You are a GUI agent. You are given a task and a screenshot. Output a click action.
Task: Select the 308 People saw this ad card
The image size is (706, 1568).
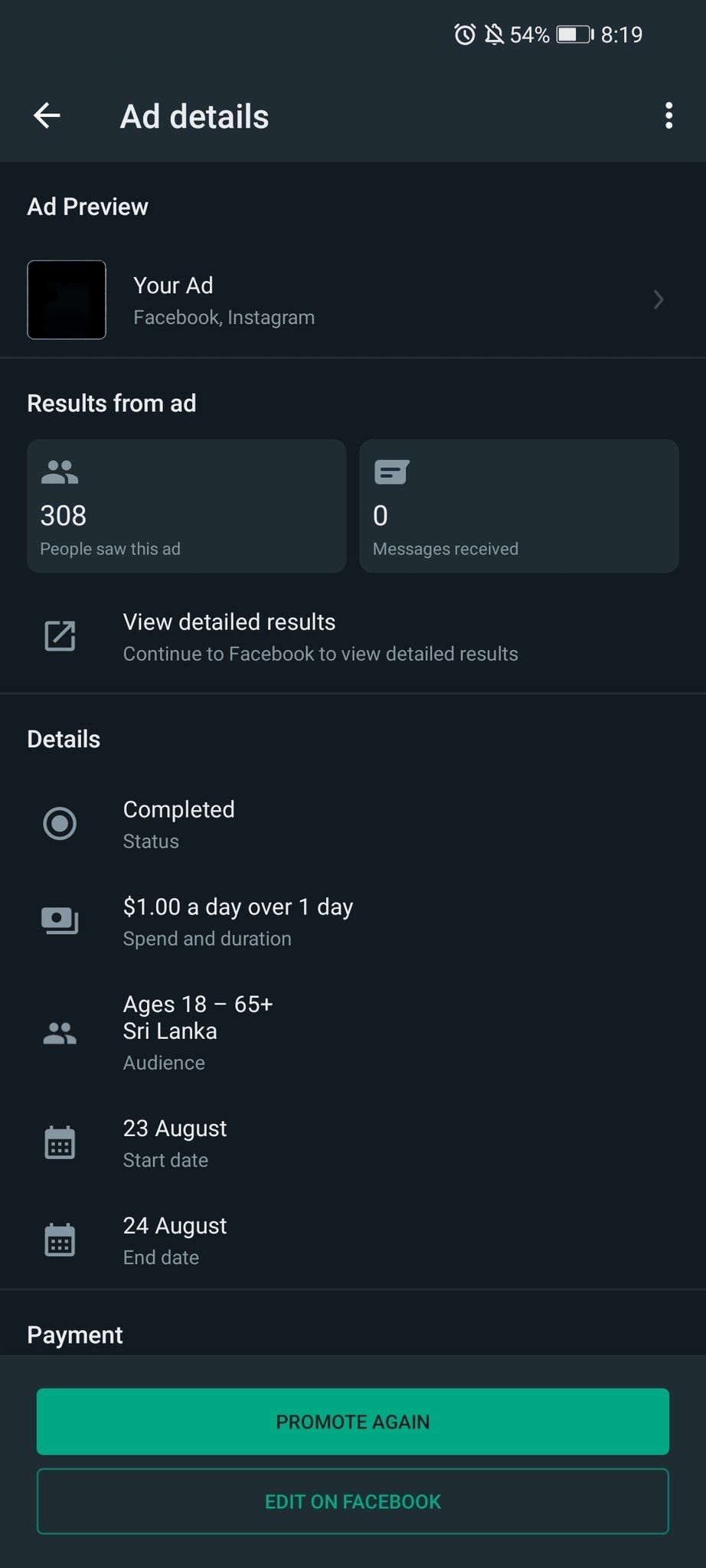[x=186, y=506]
